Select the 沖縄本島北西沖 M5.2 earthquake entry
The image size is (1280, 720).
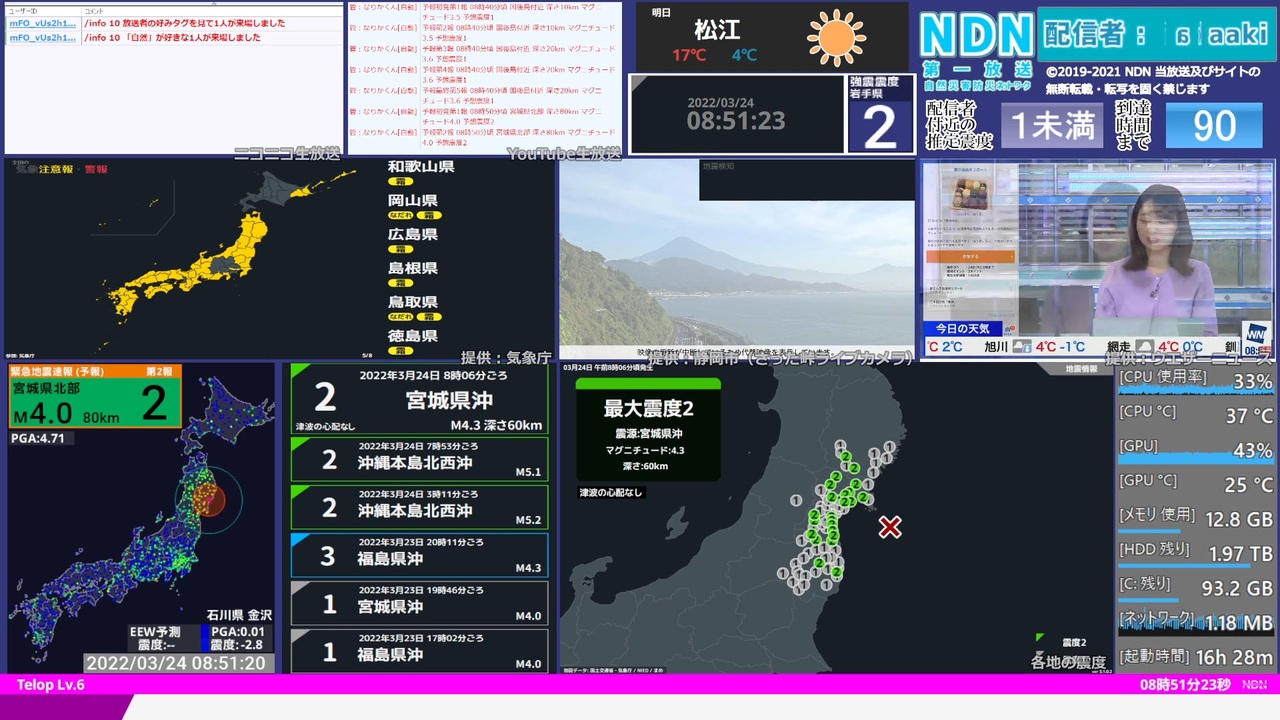[419, 507]
